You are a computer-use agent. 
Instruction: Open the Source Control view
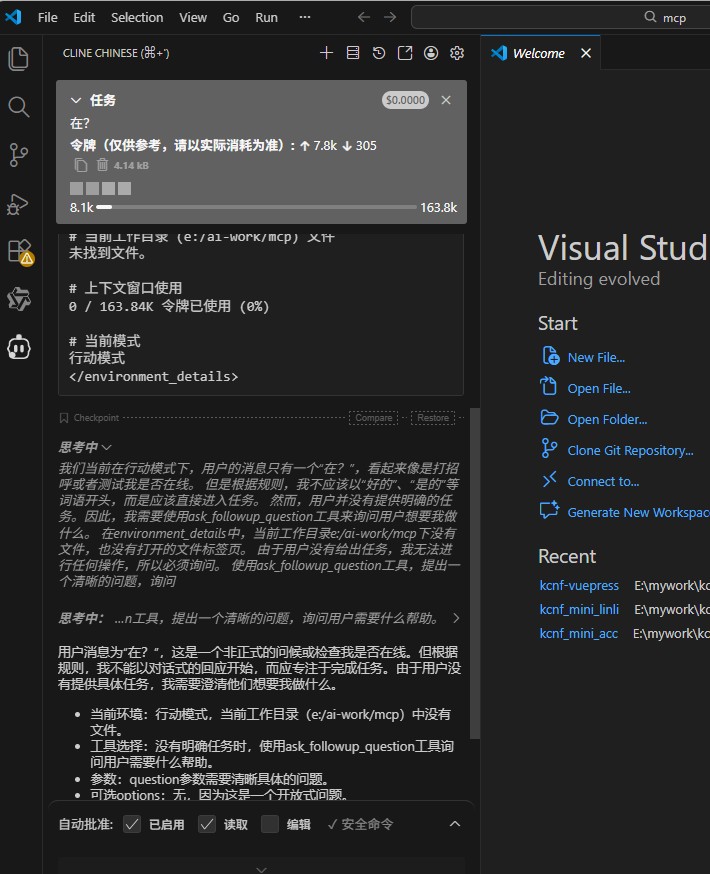pyautogui.click(x=19, y=155)
